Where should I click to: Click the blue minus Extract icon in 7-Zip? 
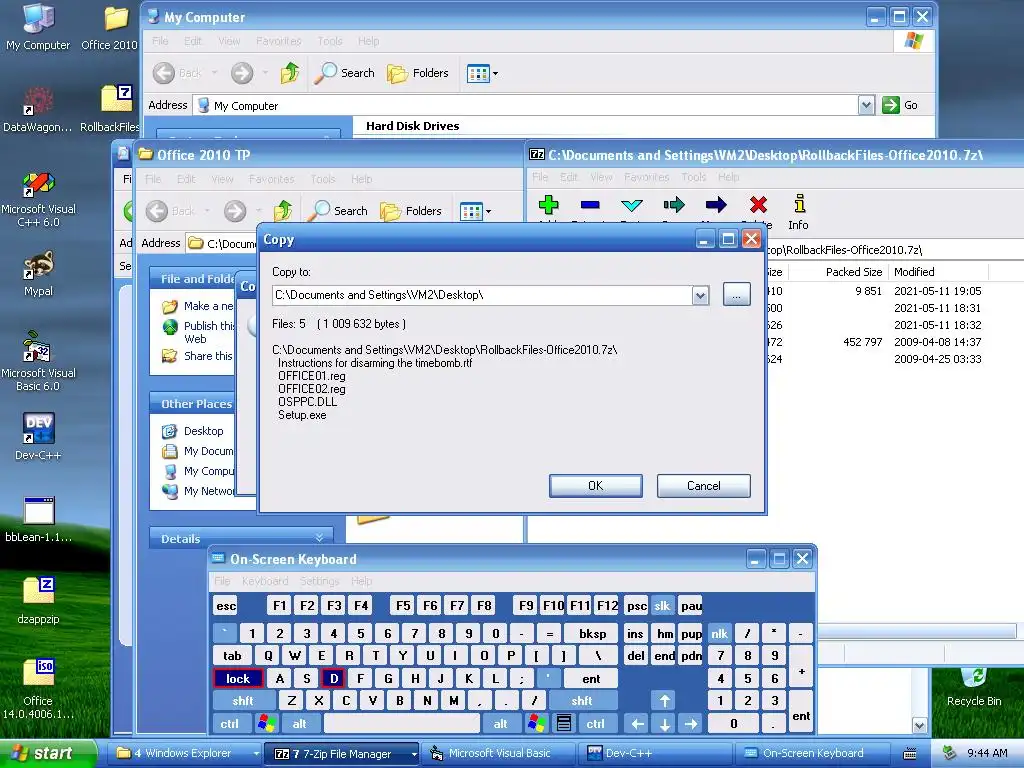click(x=590, y=205)
